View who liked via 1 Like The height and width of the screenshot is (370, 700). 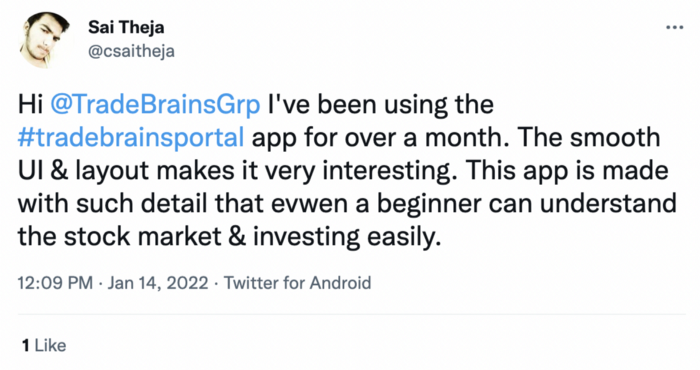(x=44, y=345)
